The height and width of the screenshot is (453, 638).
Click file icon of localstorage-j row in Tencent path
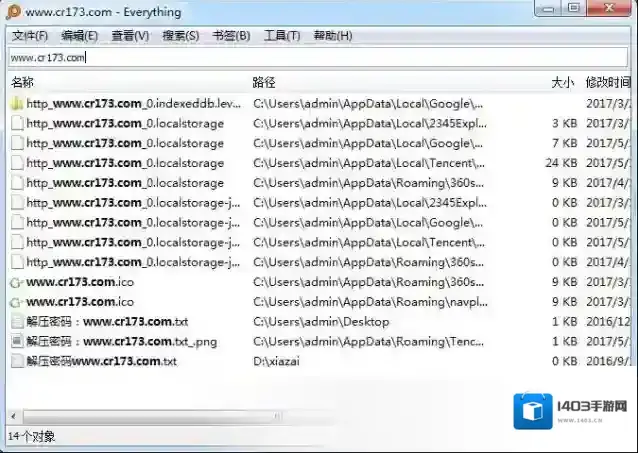[x=17, y=242]
